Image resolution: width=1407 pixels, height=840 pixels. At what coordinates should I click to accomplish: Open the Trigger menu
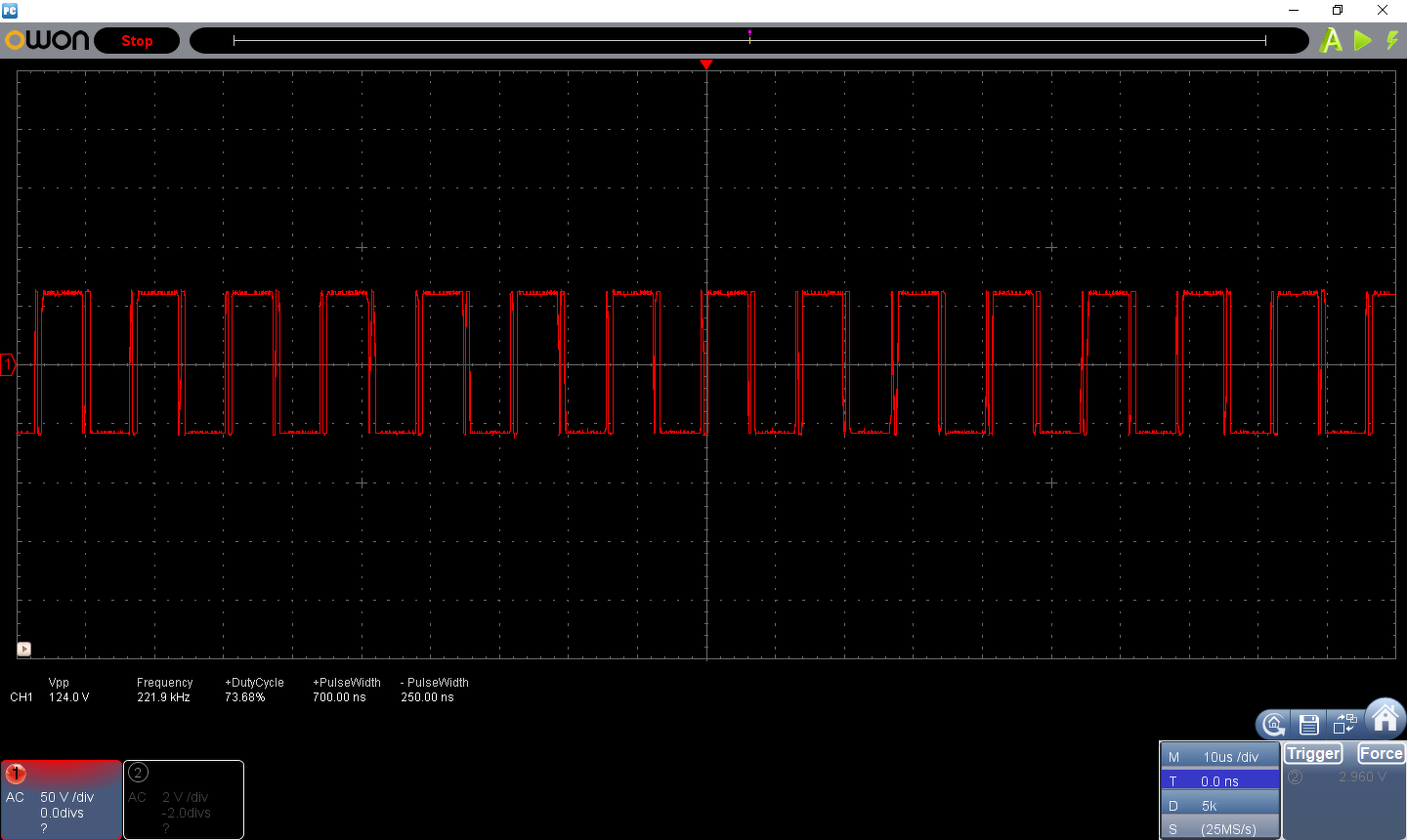click(x=1313, y=753)
